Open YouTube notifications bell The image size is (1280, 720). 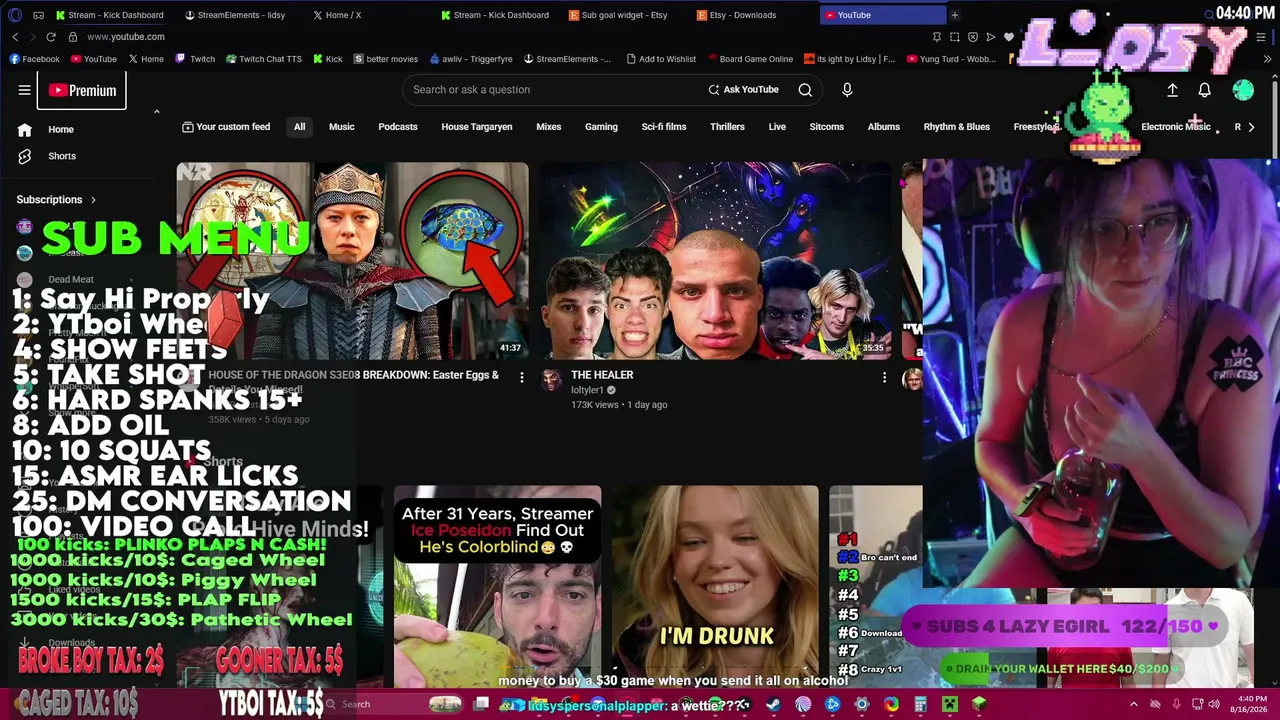(x=1205, y=90)
